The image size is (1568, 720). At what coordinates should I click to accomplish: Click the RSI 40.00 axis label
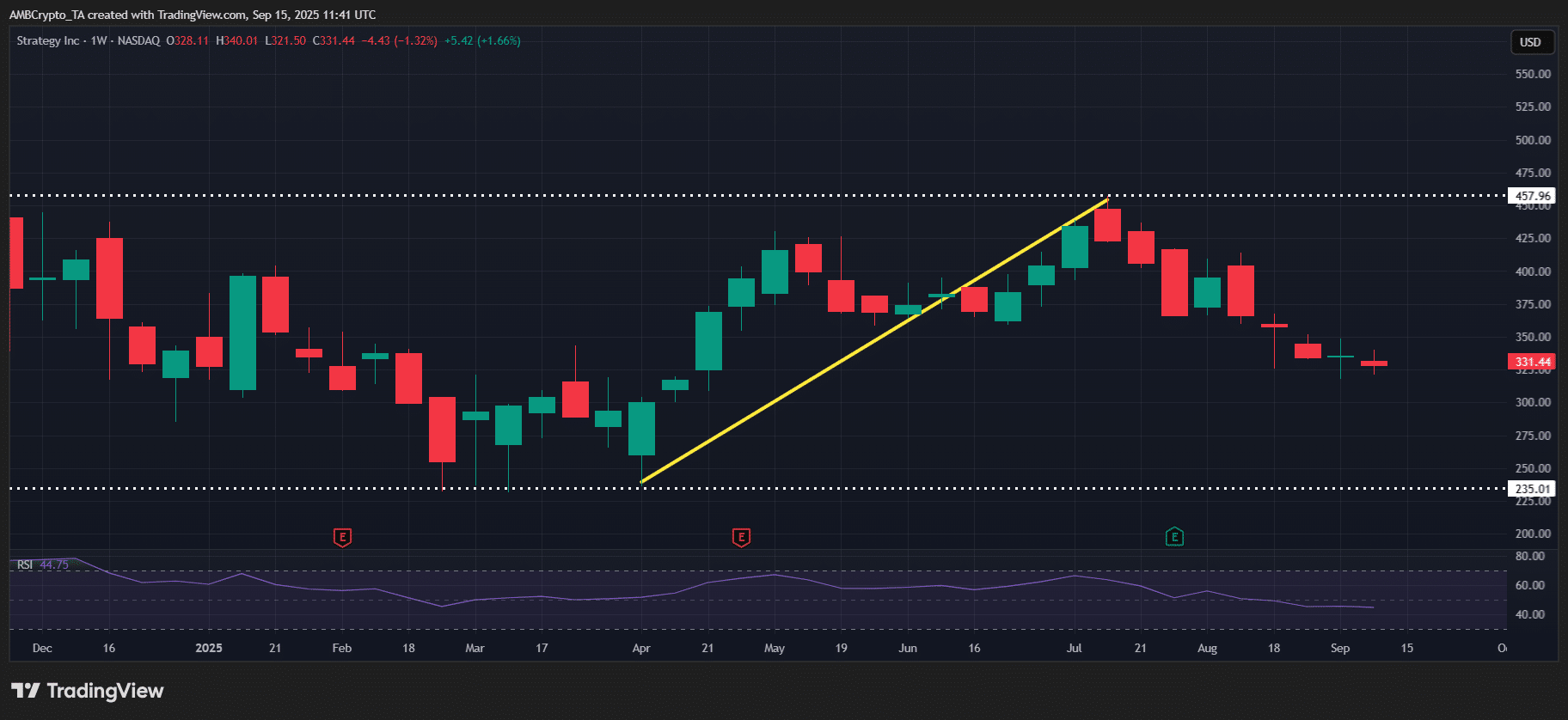click(1529, 614)
